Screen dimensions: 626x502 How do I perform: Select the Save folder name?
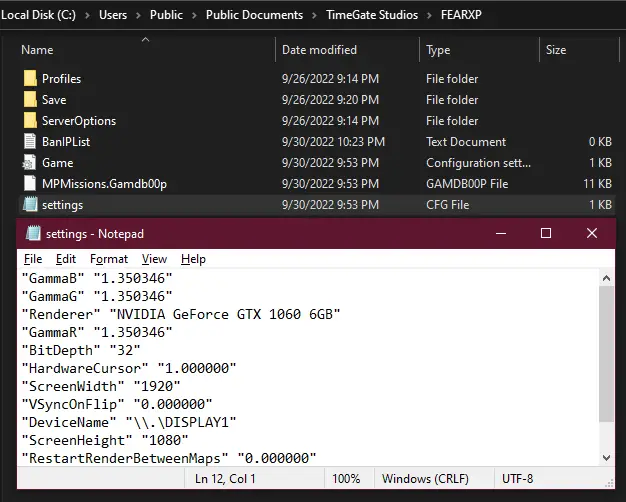[54, 99]
